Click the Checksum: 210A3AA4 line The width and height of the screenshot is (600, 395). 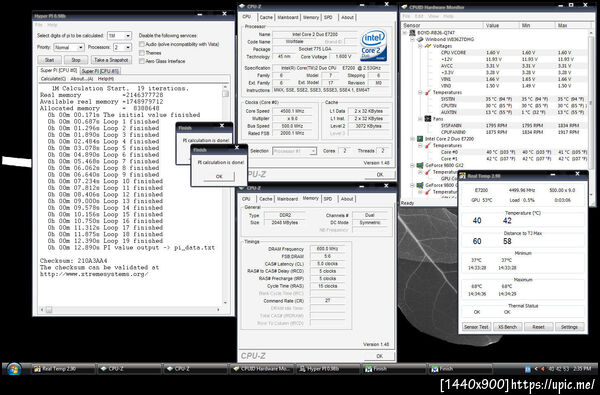(x=73, y=261)
